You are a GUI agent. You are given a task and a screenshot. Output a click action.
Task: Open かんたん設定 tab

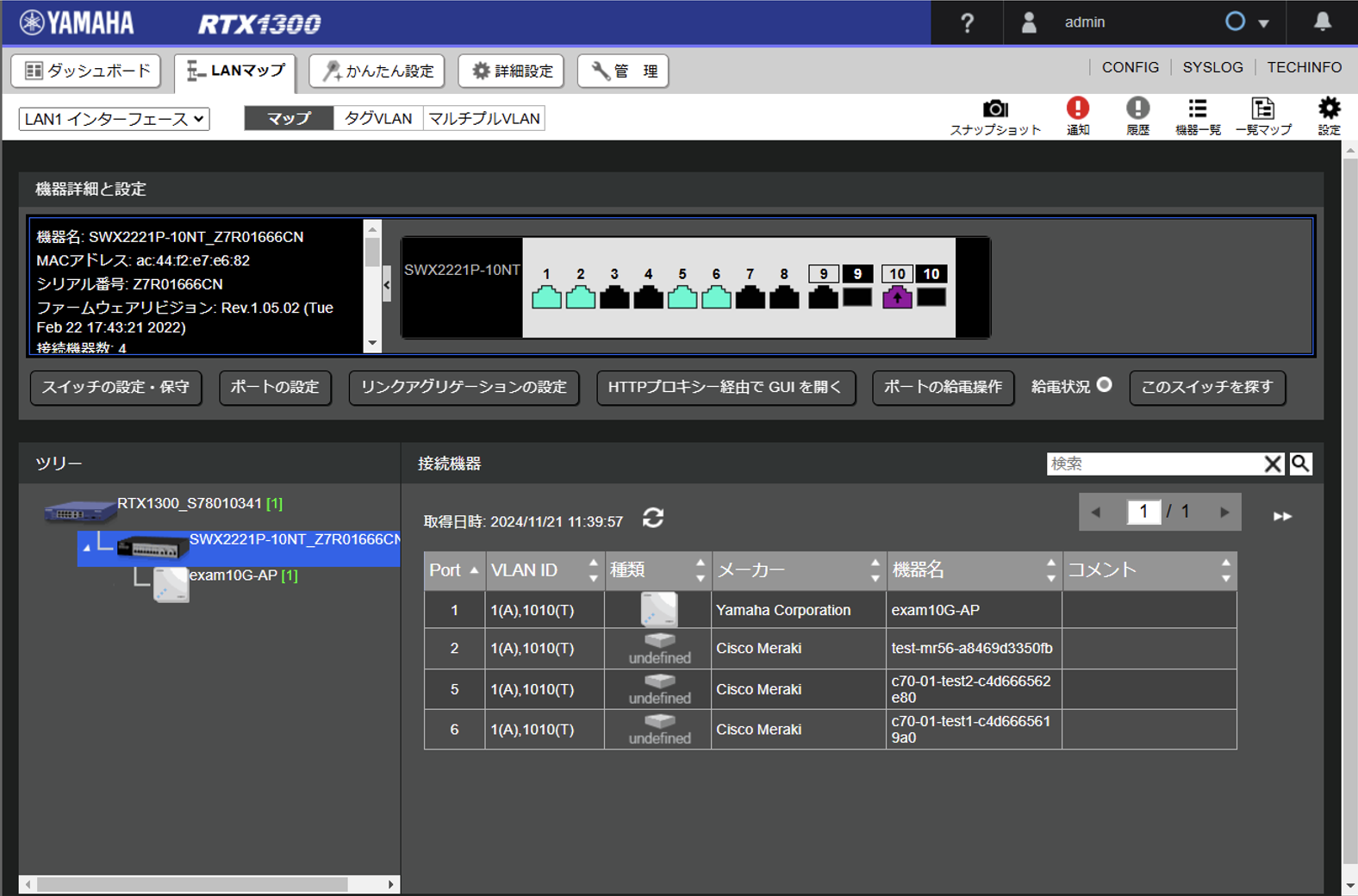coord(377,71)
